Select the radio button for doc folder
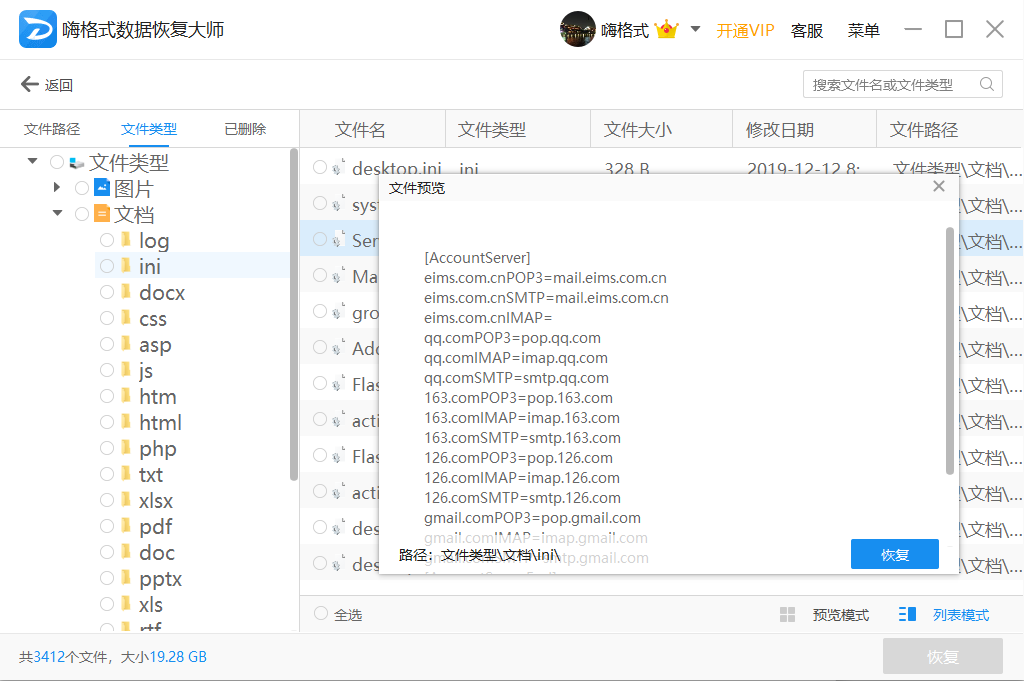 (106, 552)
